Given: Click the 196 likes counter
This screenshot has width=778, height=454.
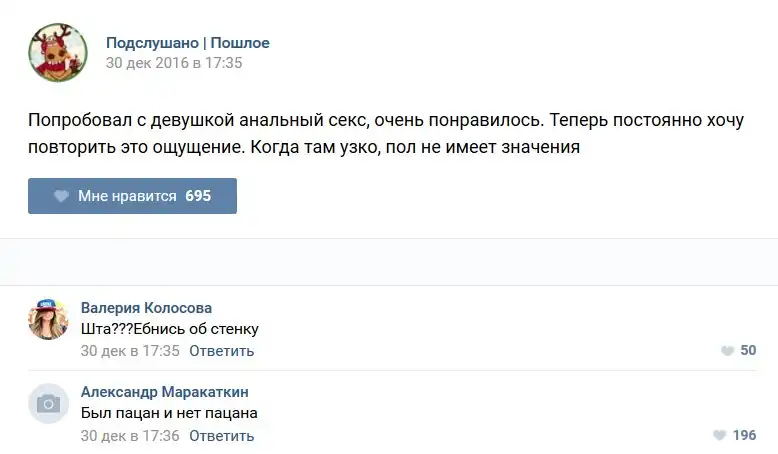Looking at the screenshot, I should [744, 436].
